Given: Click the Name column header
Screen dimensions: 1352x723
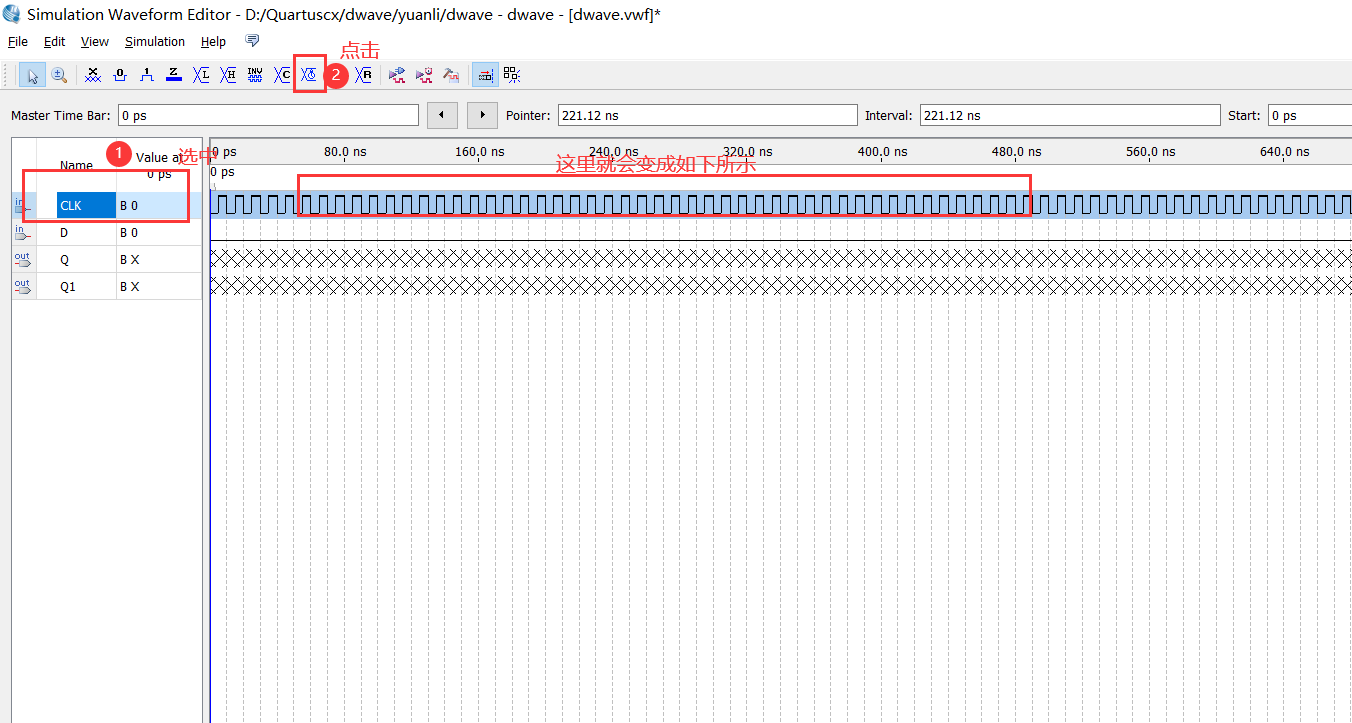Looking at the screenshot, I should click(76, 165).
